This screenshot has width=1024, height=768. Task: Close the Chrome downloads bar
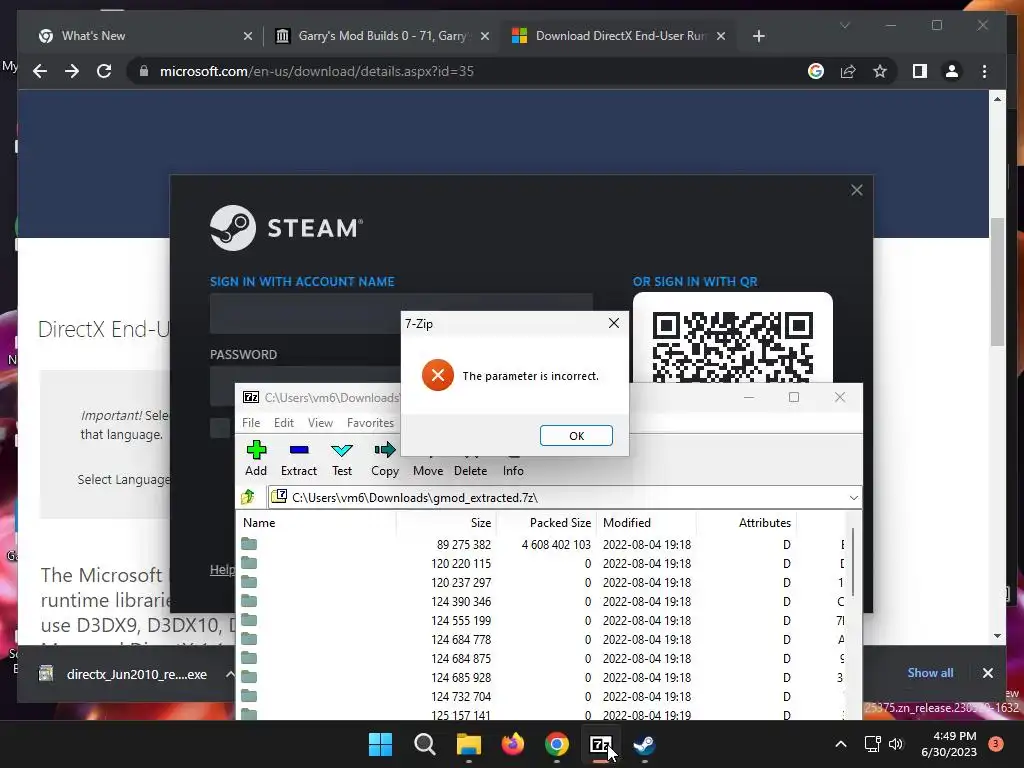tap(987, 673)
